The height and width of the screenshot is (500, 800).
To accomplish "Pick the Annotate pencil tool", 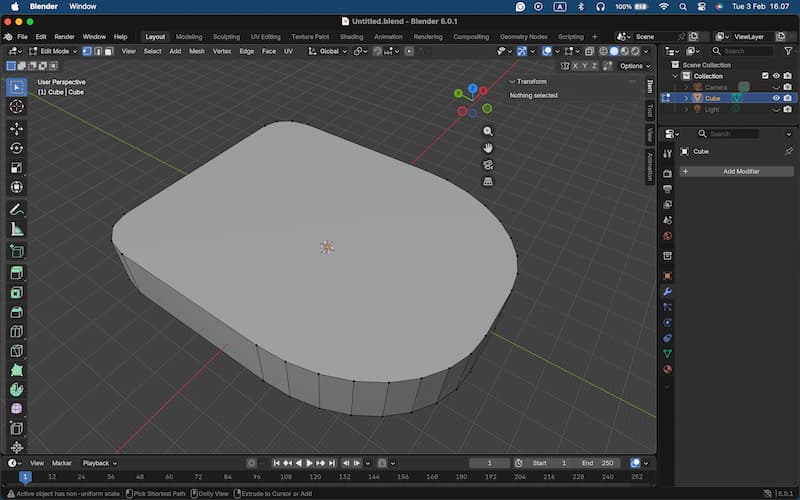I will pos(17,210).
